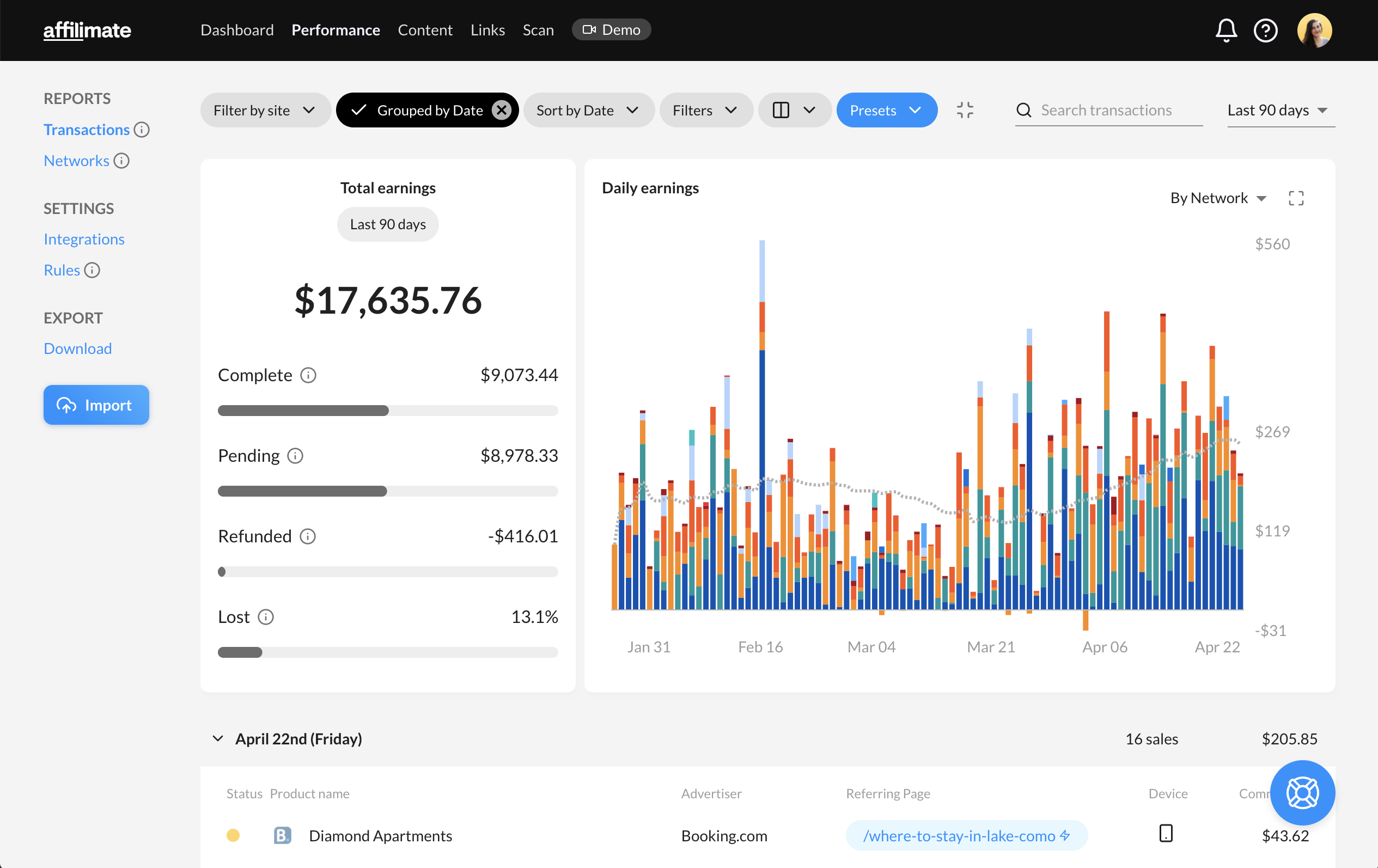Drag the Refunded progress bar slider
1378x868 pixels.
(222, 571)
